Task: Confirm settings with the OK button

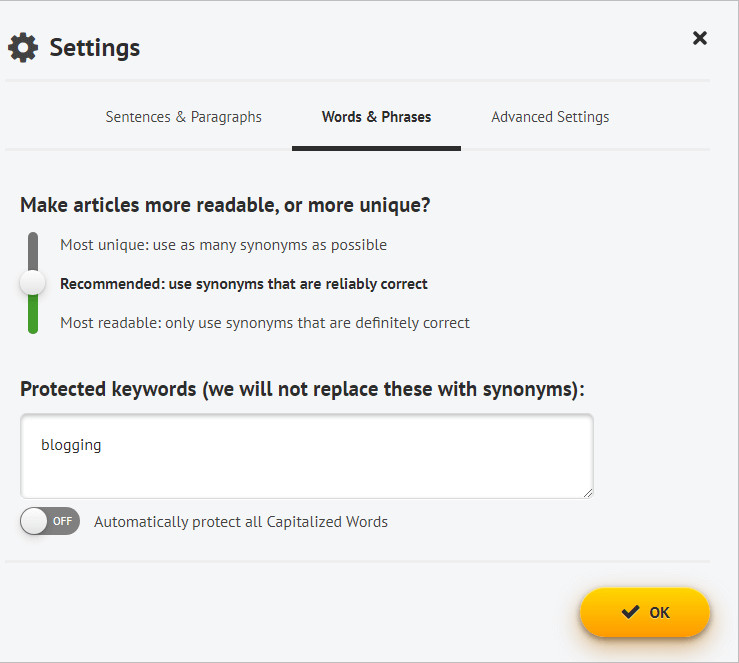Action: (x=645, y=613)
